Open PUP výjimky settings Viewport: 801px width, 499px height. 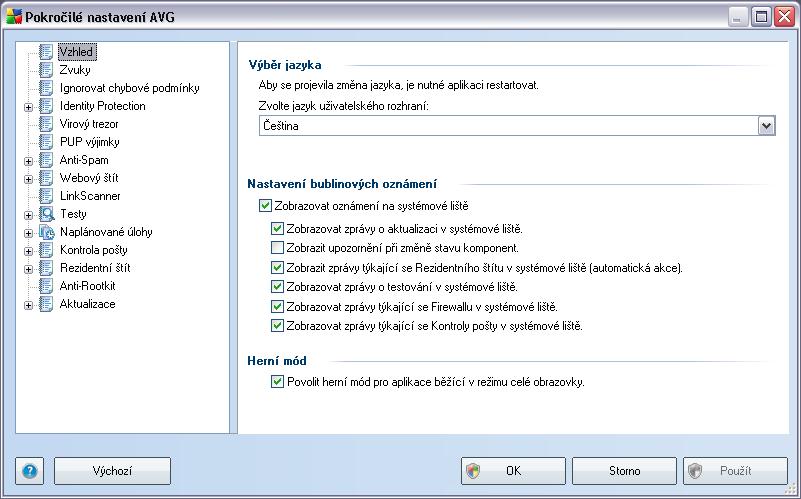(x=89, y=141)
